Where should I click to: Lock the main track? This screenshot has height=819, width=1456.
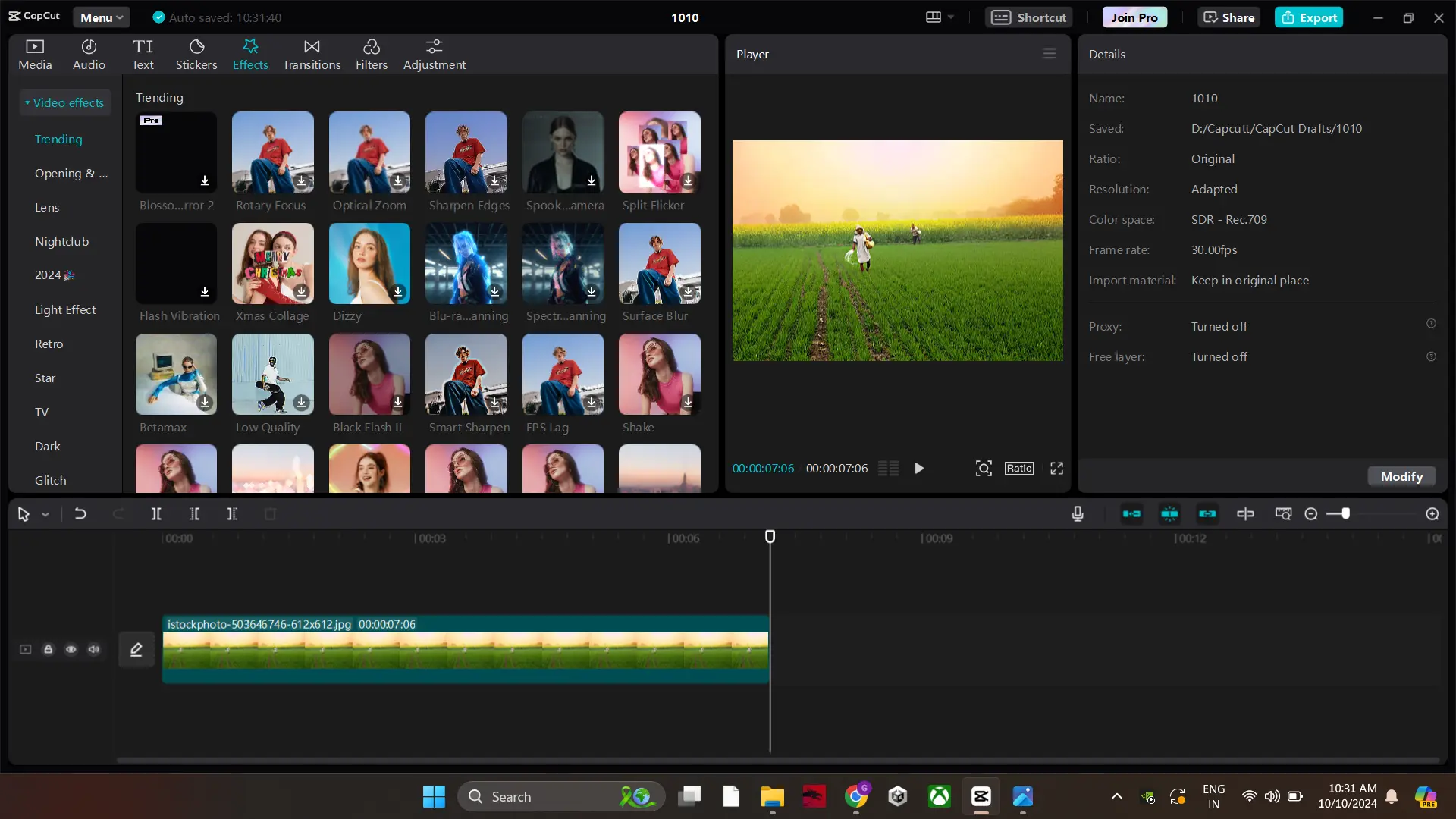pos(49,650)
